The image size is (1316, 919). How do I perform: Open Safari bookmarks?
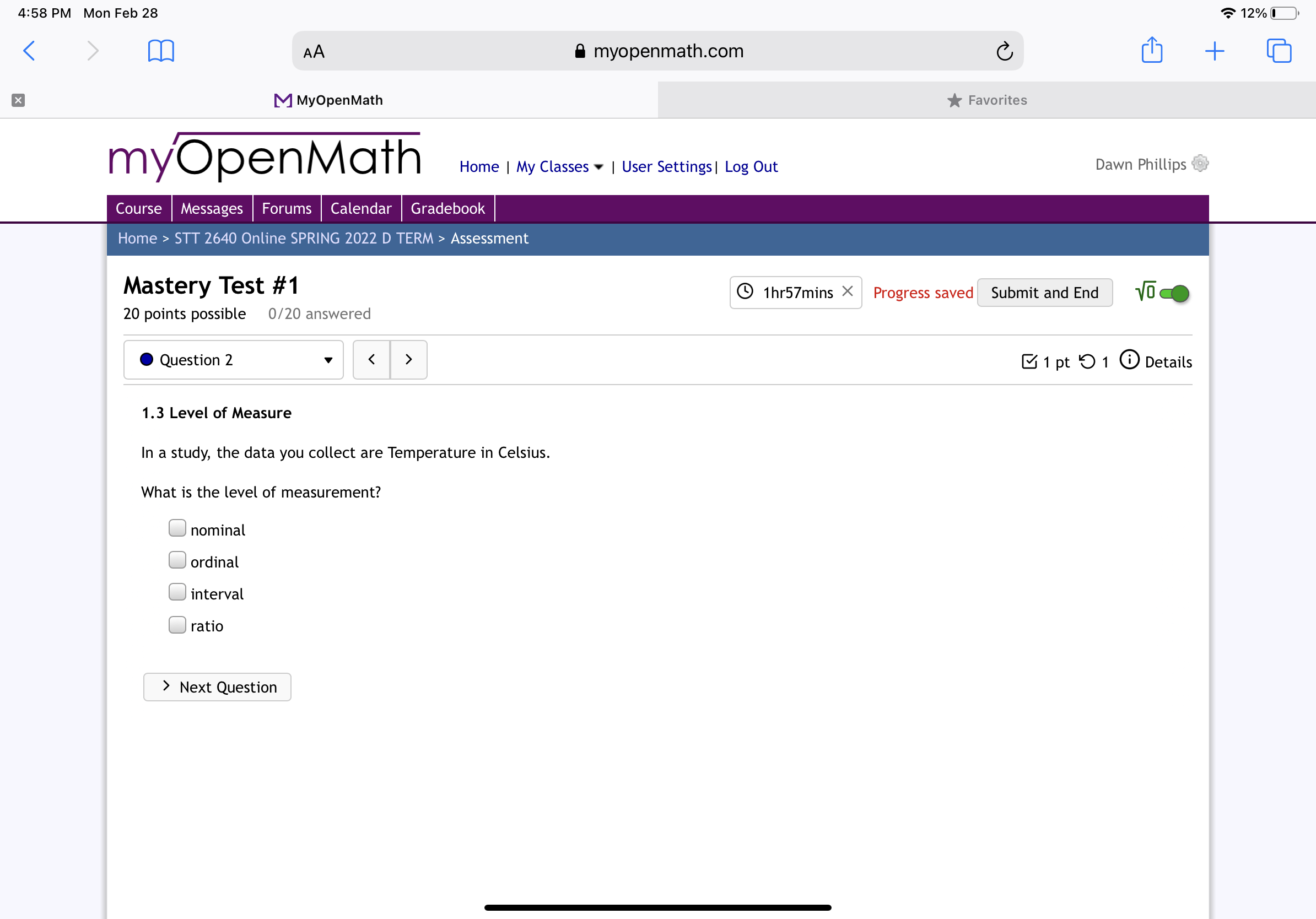161,51
